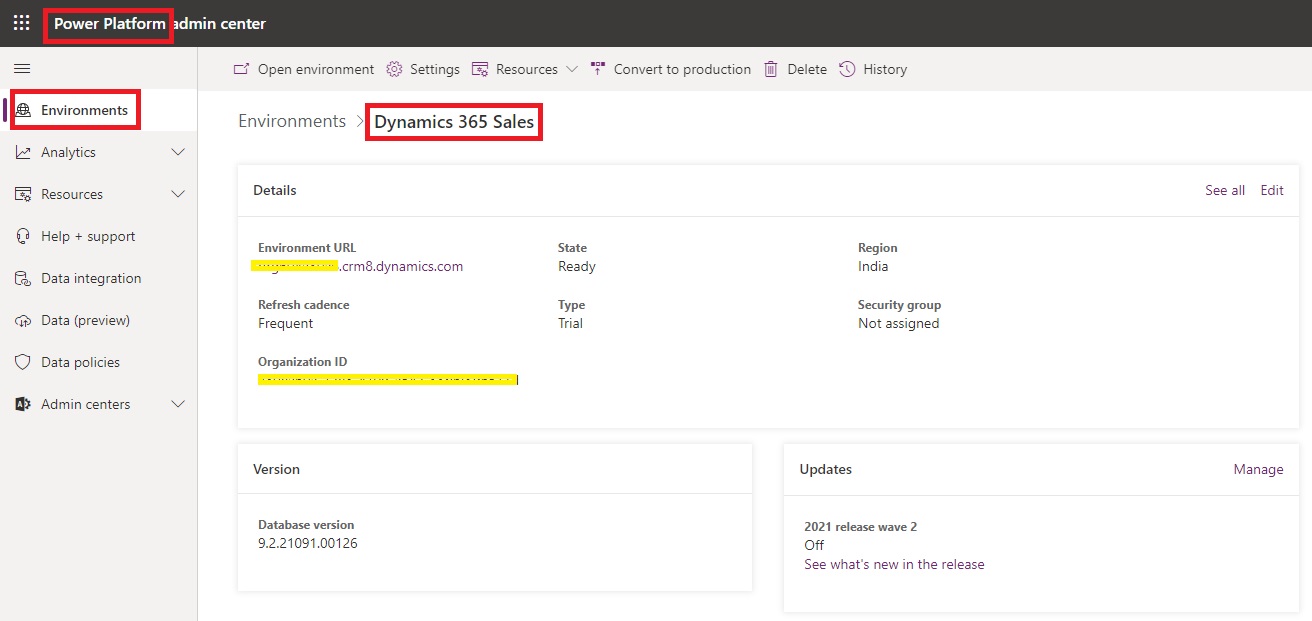
Task: Open Data integration in the sidebar
Action: [x=91, y=278]
